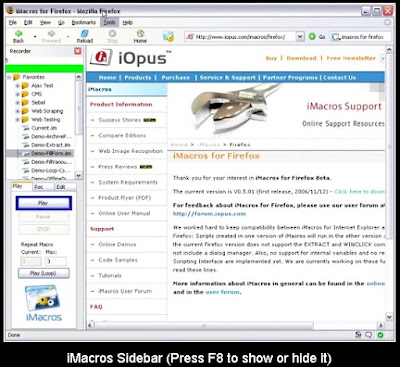Open the Tools menu

pos(109,22)
